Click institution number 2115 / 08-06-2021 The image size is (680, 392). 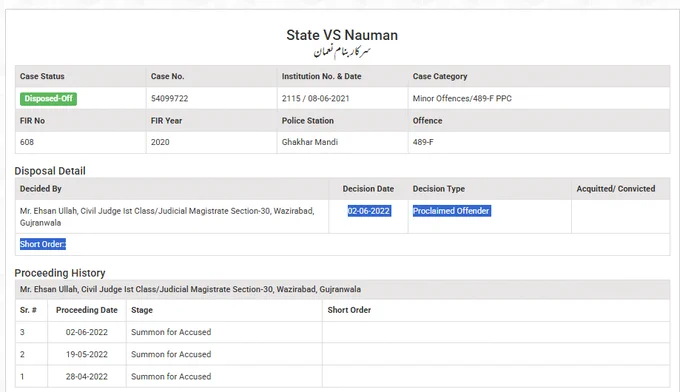click(x=315, y=98)
